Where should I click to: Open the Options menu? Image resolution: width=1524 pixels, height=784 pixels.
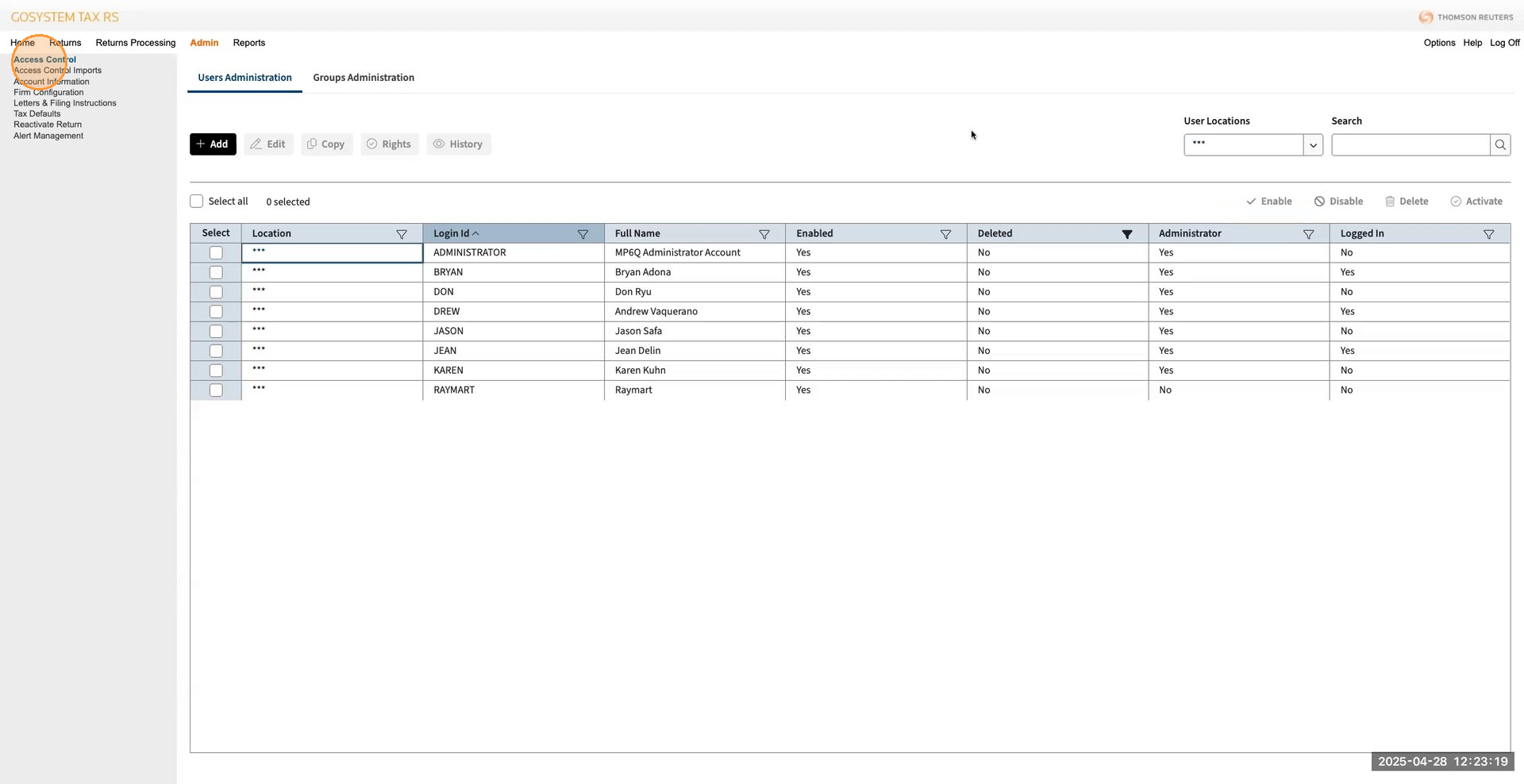1439,43
